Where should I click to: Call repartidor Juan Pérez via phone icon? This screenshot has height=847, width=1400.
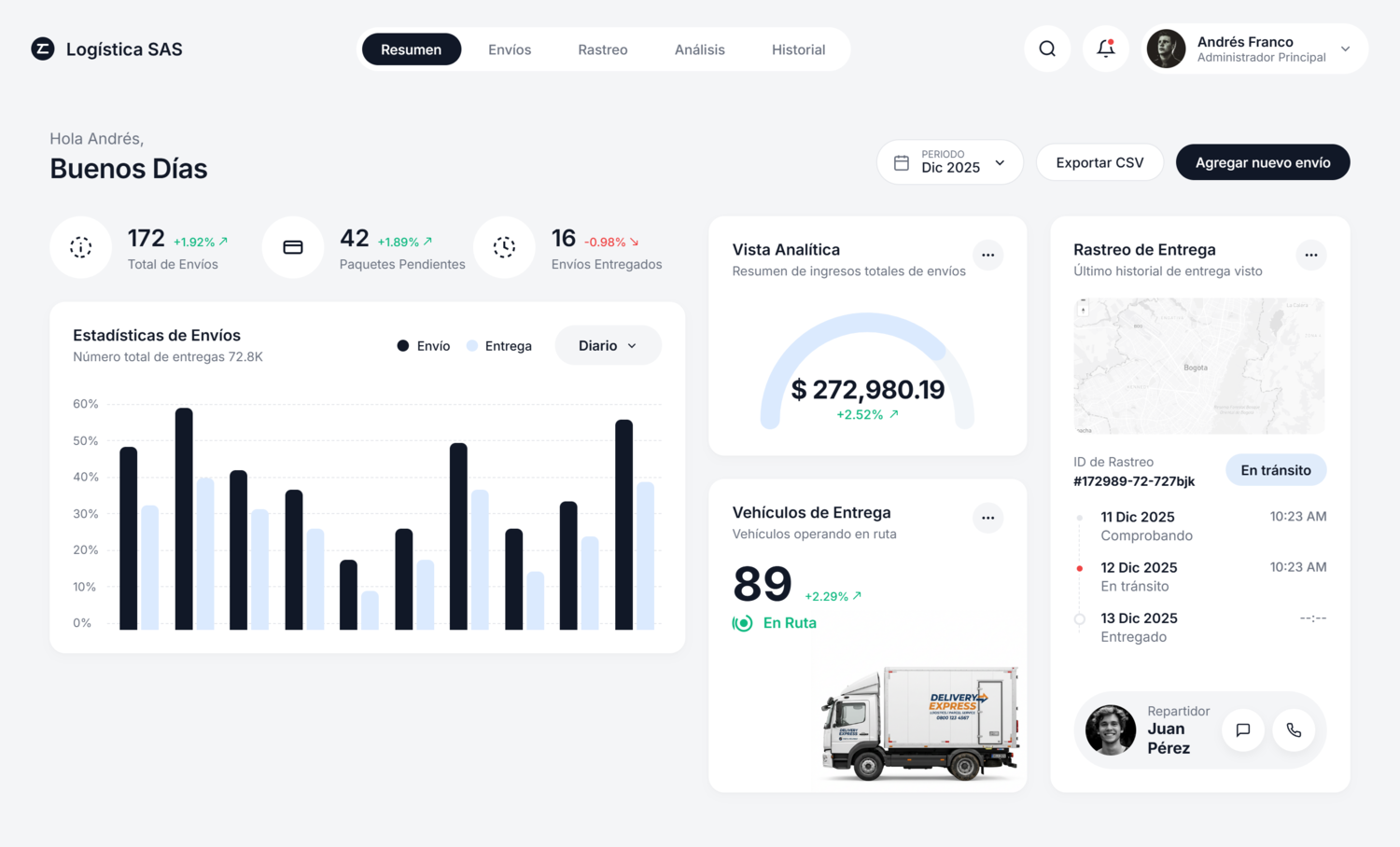(x=1294, y=730)
